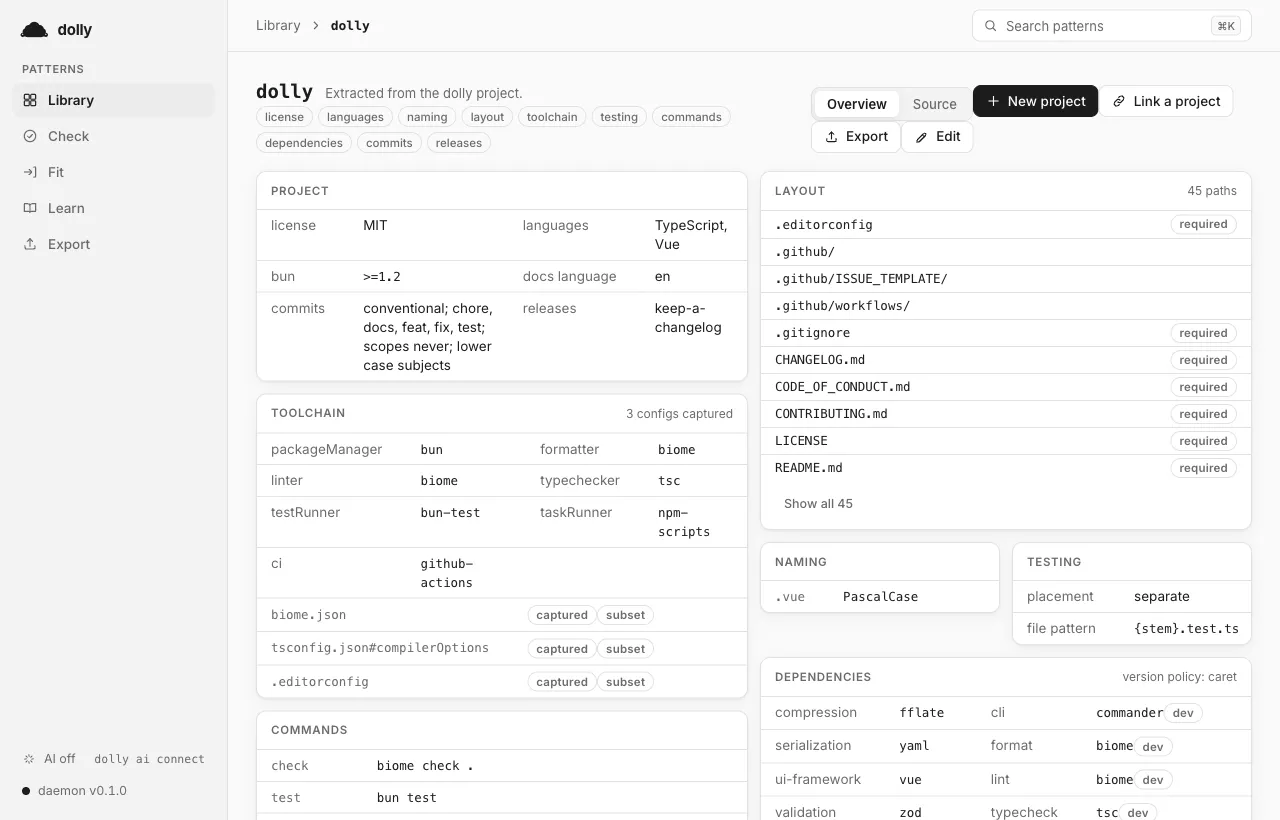This screenshot has height=820, width=1280.
Task: Click the Learn book icon in sidebar
Action: coord(30,208)
